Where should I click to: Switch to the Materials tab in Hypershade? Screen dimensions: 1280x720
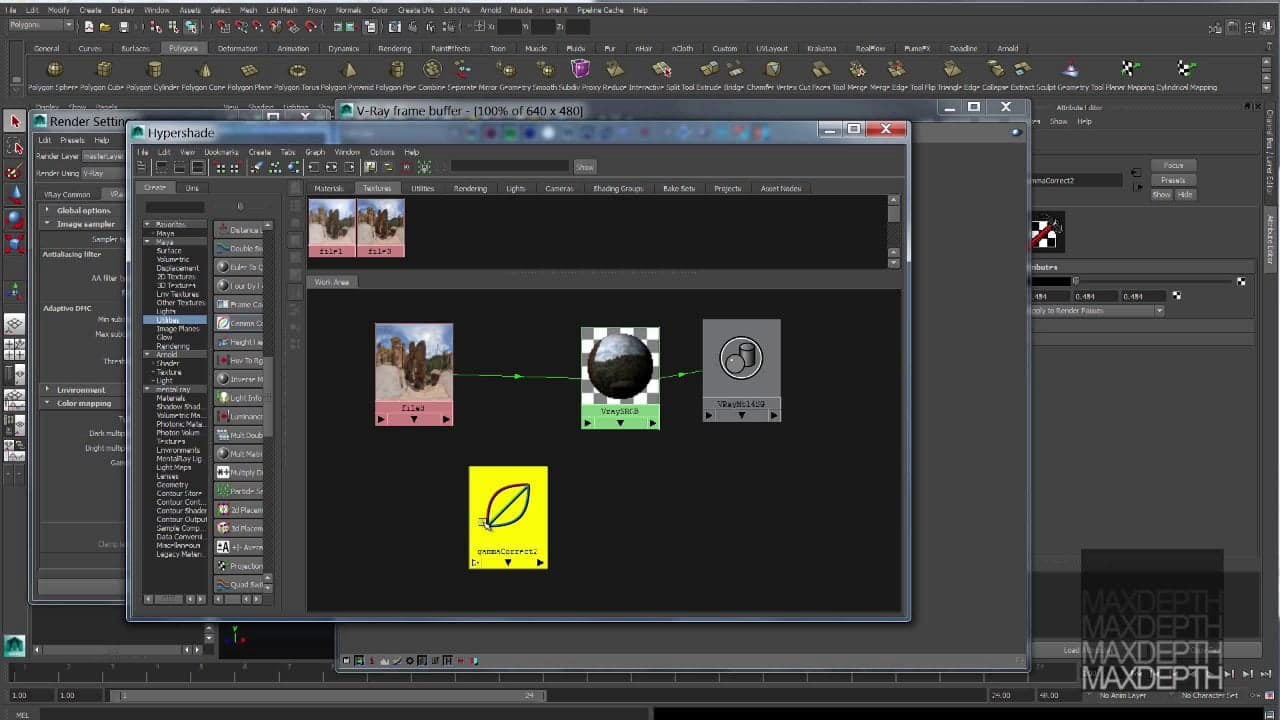click(x=328, y=188)
